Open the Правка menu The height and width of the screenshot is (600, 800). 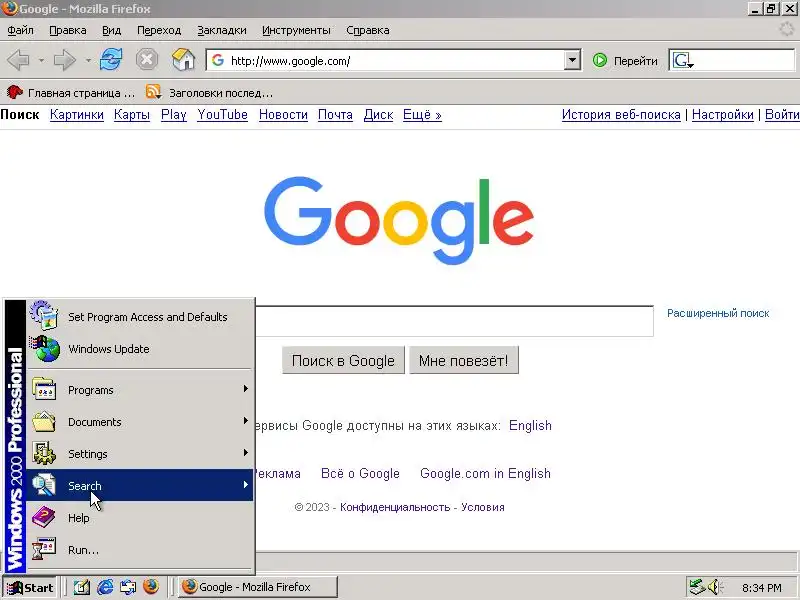coord(67,30)
